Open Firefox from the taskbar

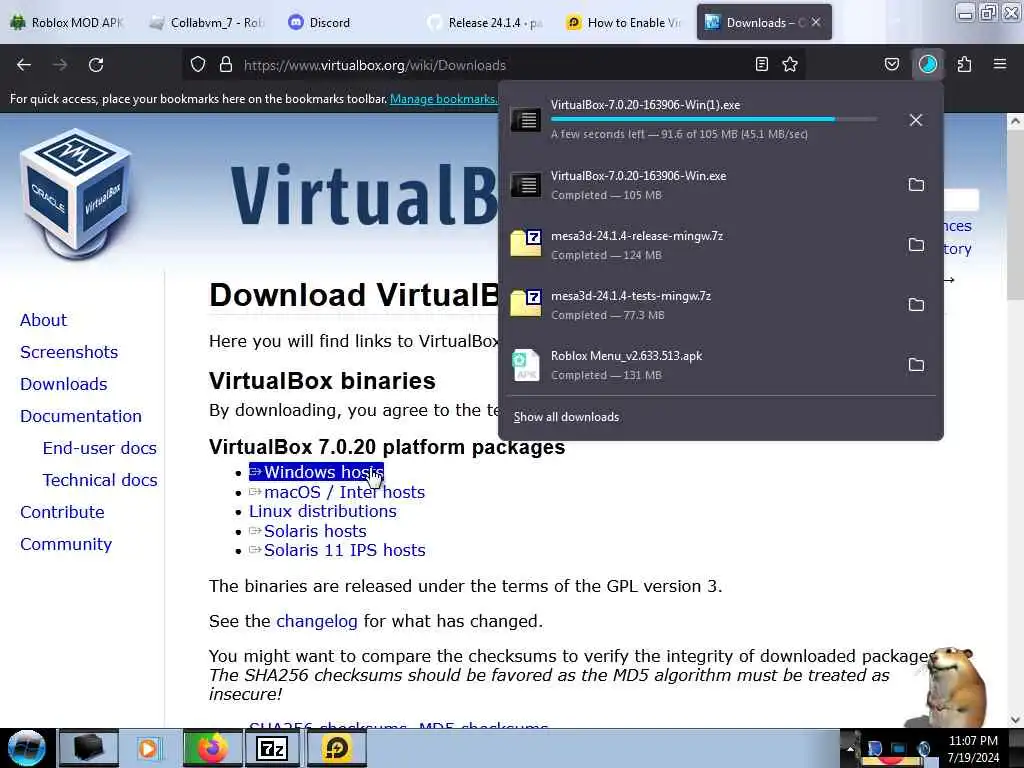[212, 748]
